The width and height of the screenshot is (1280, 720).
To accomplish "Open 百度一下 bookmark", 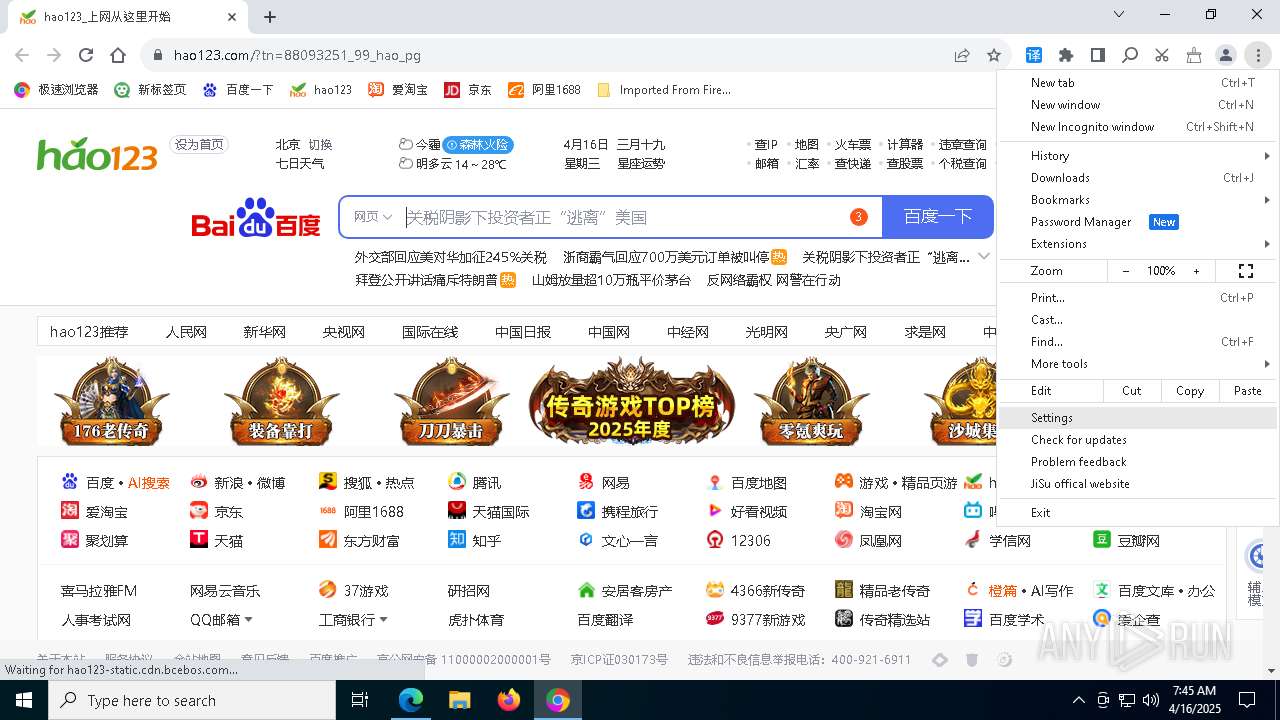I will pos(237,89).
